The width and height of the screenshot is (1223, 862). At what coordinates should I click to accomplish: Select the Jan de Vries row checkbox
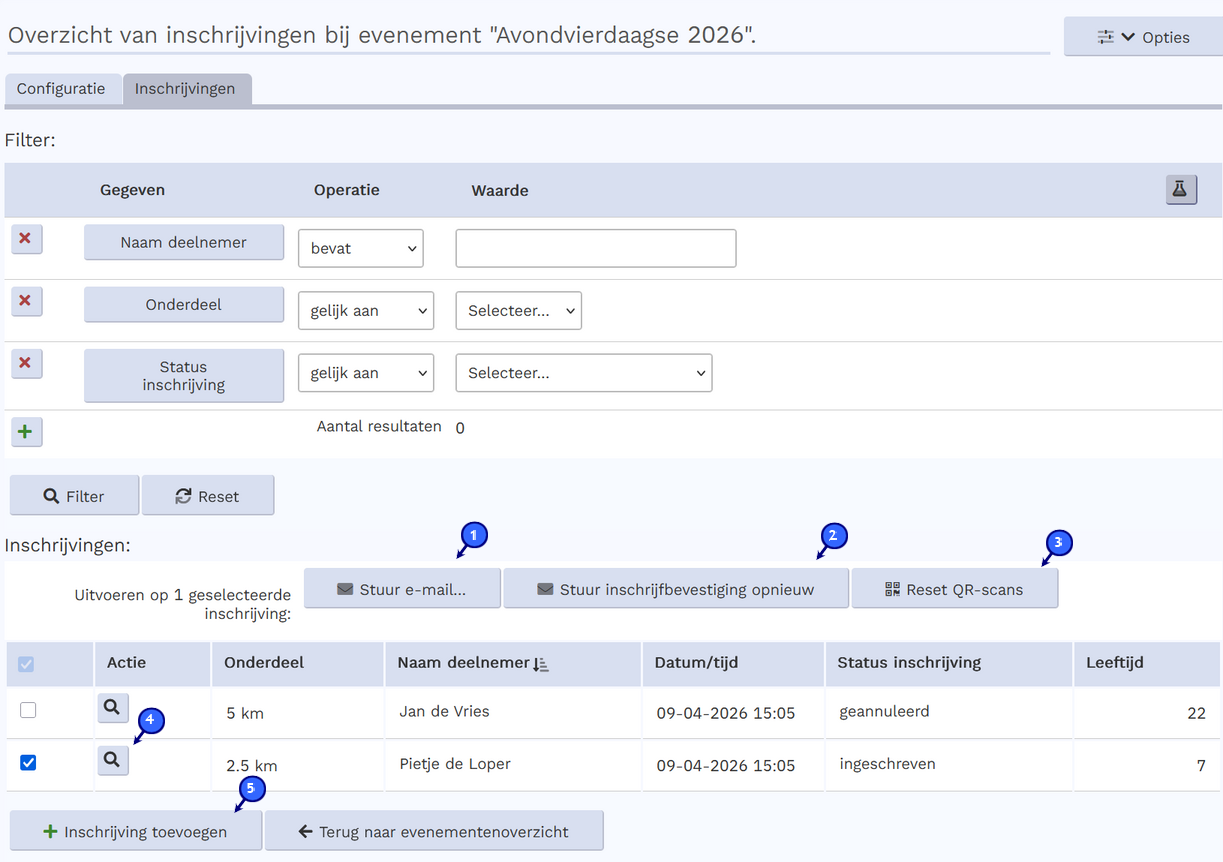(x=28, y=710)
